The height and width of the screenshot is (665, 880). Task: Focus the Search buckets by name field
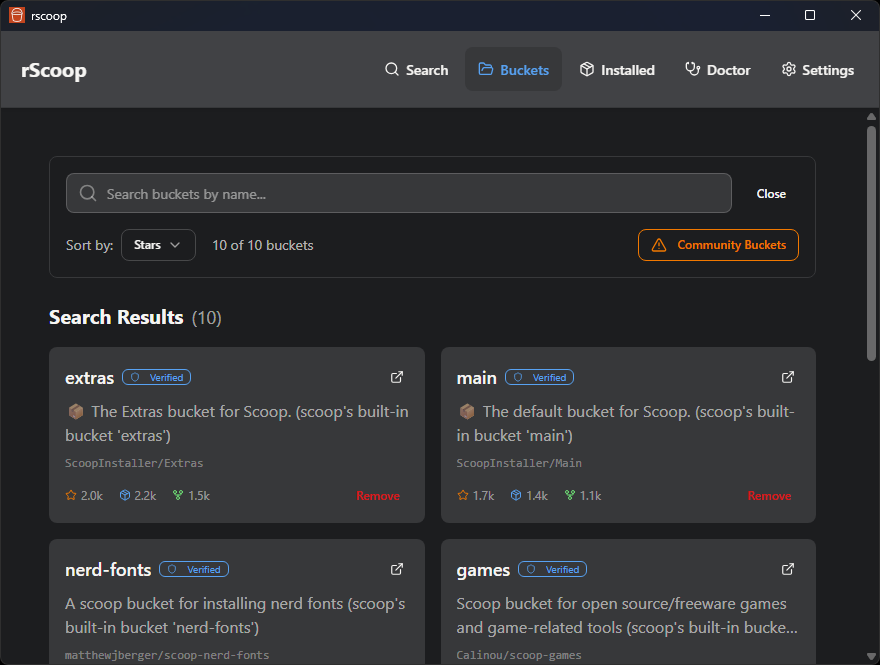tap(398, 193)
